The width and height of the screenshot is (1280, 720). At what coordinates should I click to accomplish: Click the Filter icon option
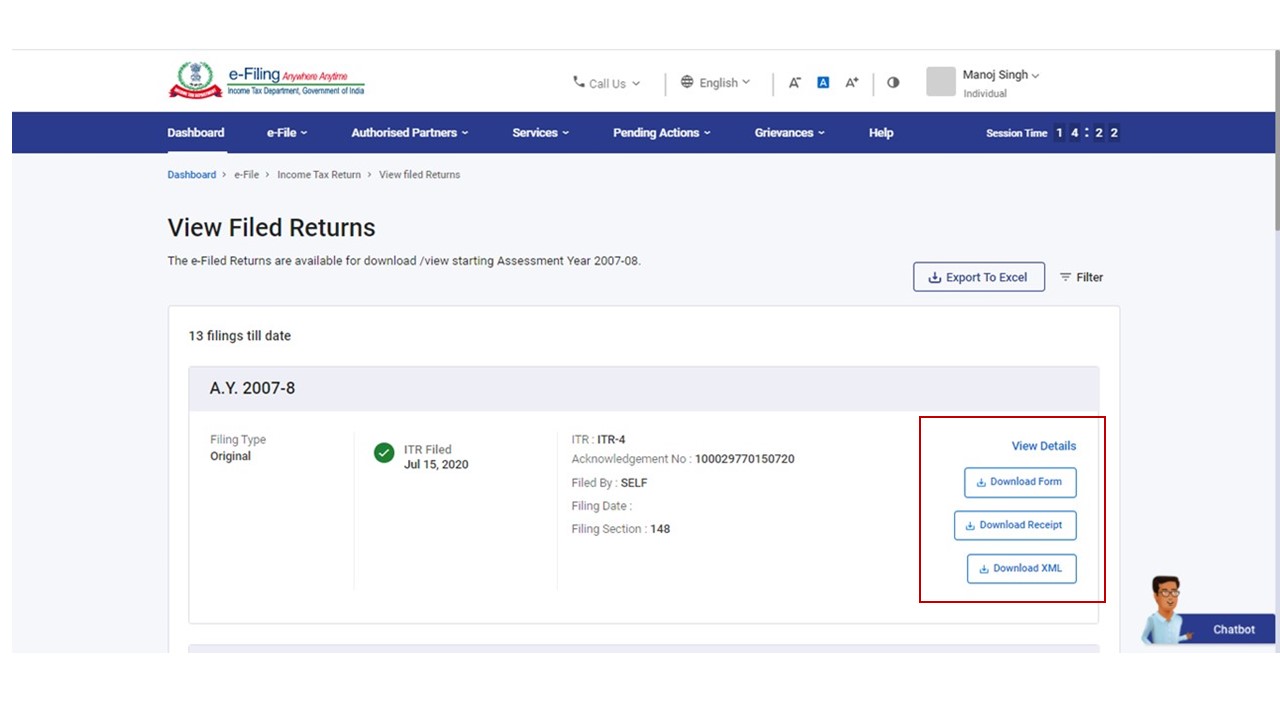[x=1081, y=277]
